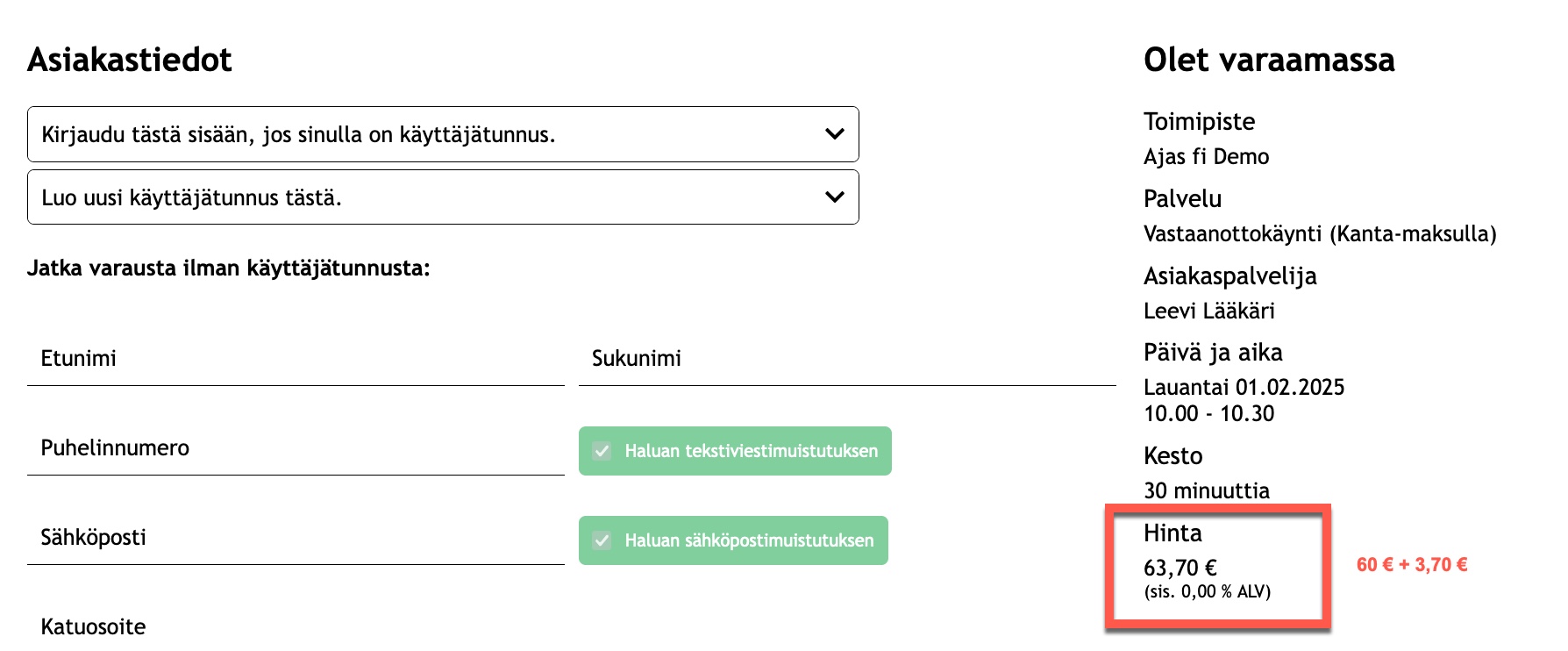Screen dimensions: 1568x651
Task: Click into the Sähköposti field
Action: click(x=296, y=538)
